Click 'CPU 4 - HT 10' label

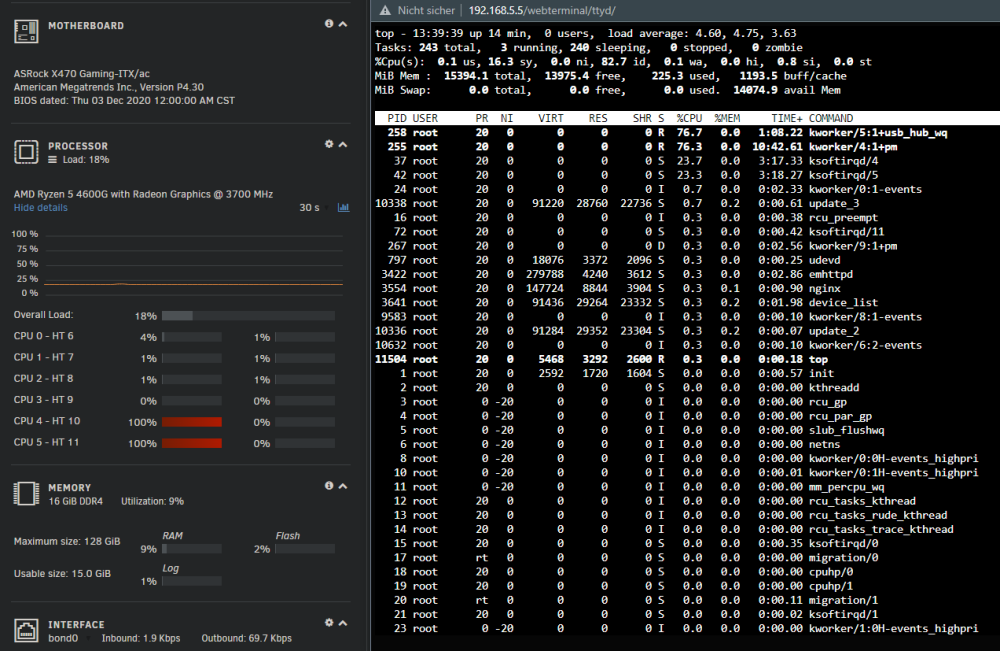47,421
